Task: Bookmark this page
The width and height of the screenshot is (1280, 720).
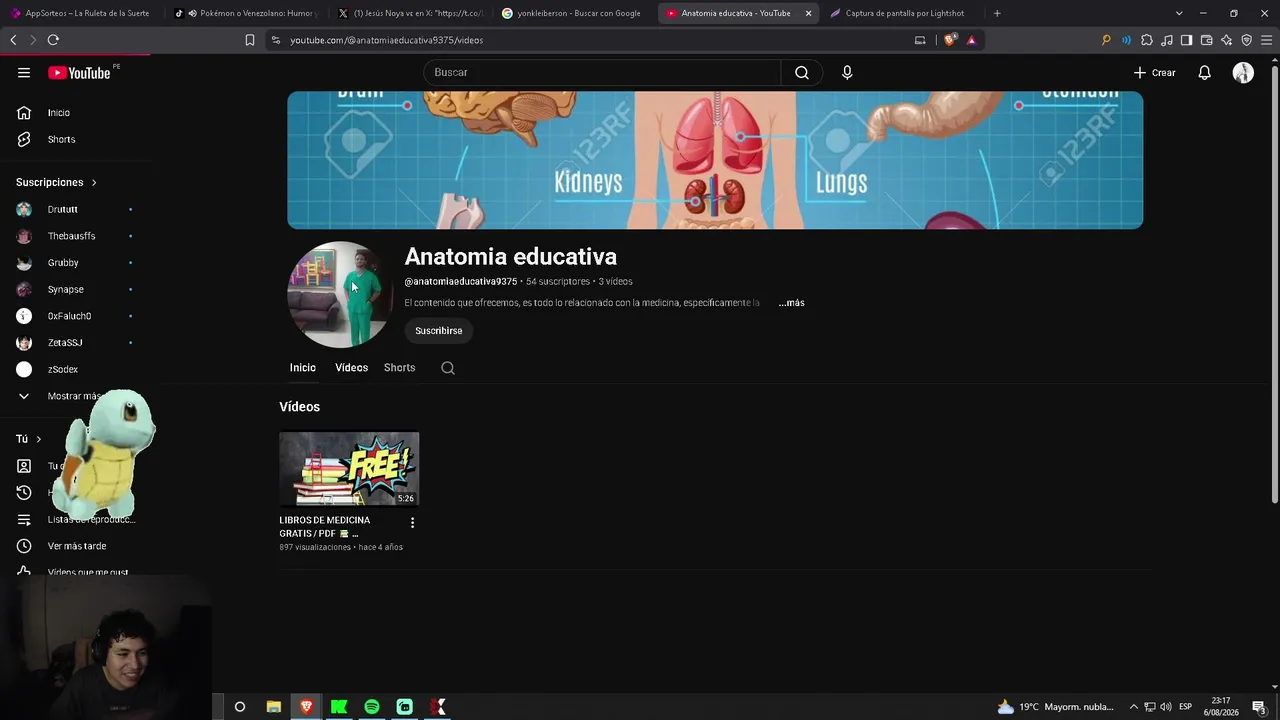Action: (250, 40)
